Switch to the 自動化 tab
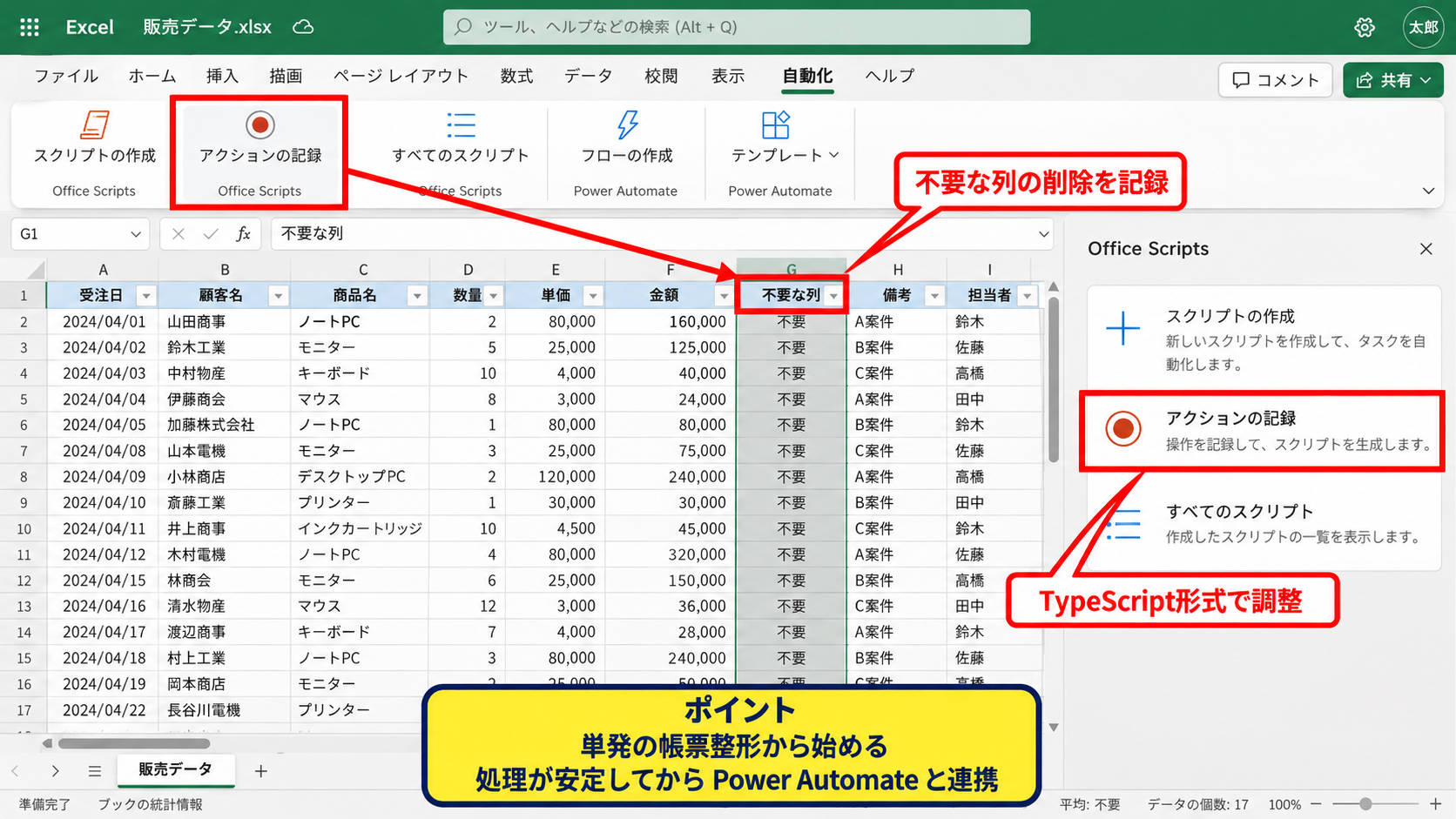The image size is (1456, 819). [x=807, y=77]
